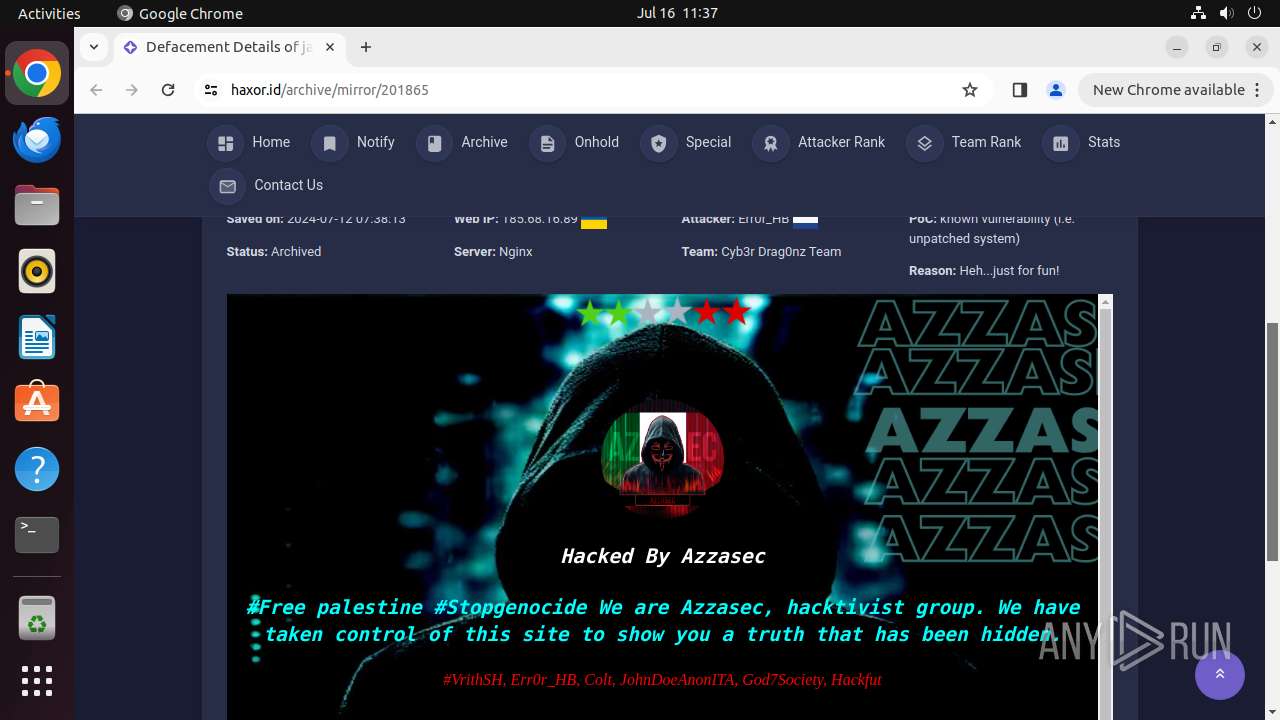Select the Defacement Details tab
Viewport: 1280px width, 720px height.
coord(229,47)
